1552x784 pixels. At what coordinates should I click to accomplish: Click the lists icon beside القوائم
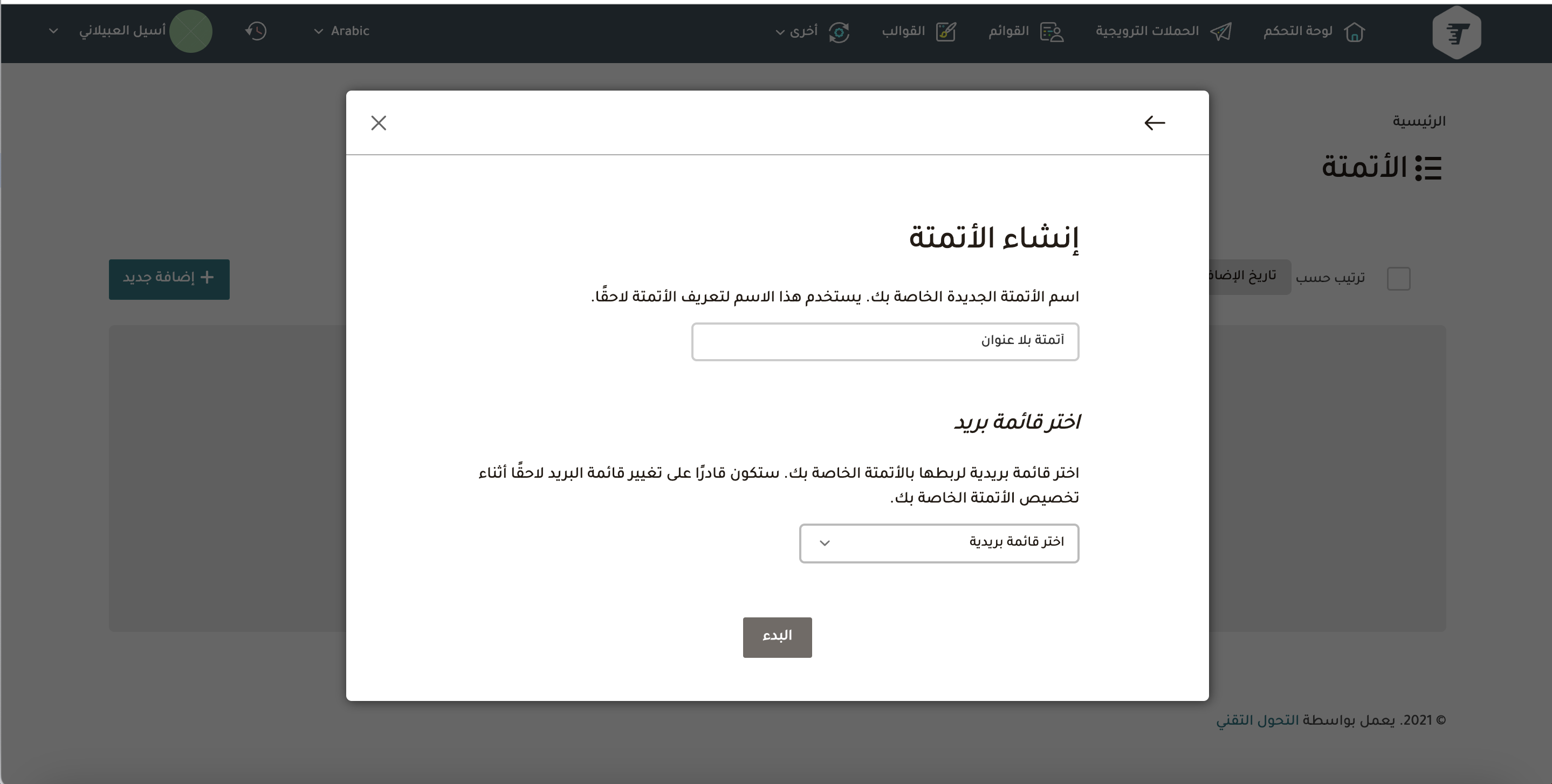click(x=1052, y=32)
